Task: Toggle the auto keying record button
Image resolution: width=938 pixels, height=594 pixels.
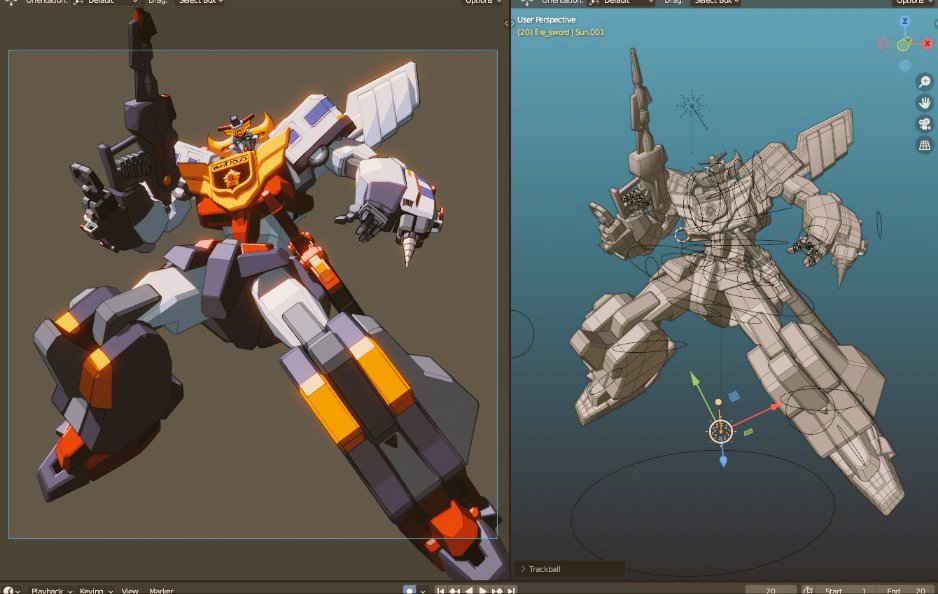Action: [409, 590]
